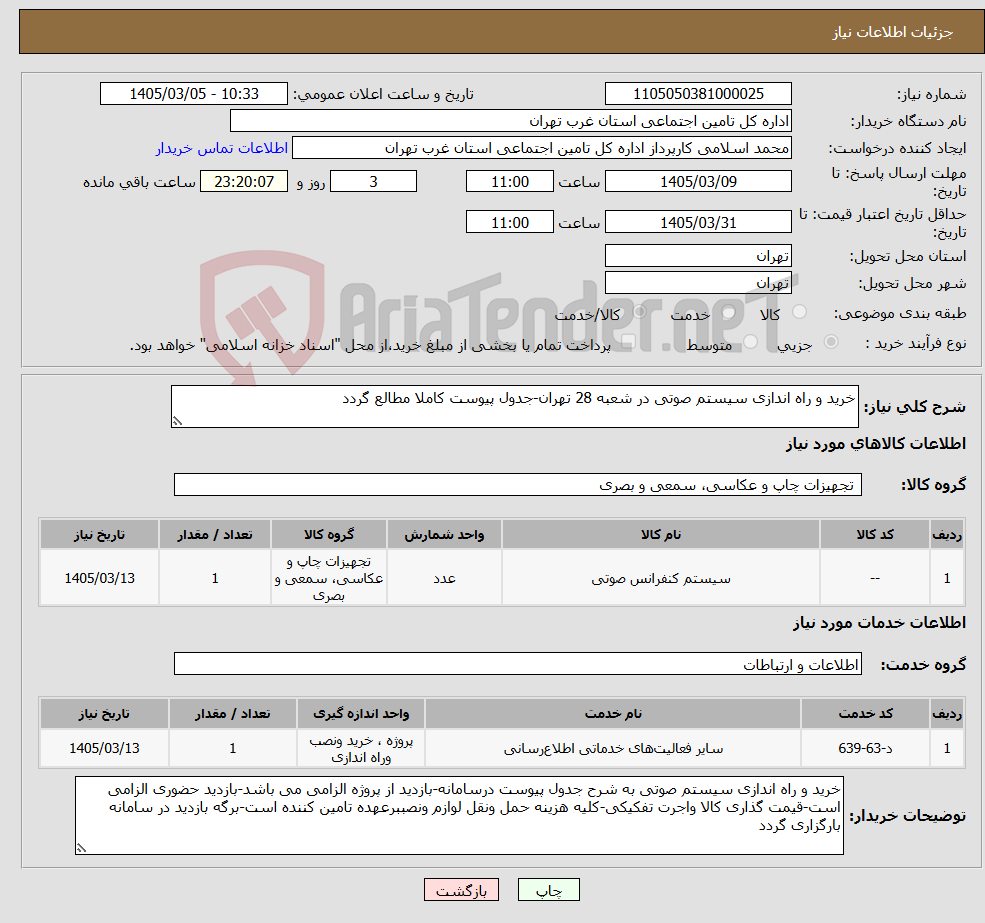Select the کالا radio button

800,312
